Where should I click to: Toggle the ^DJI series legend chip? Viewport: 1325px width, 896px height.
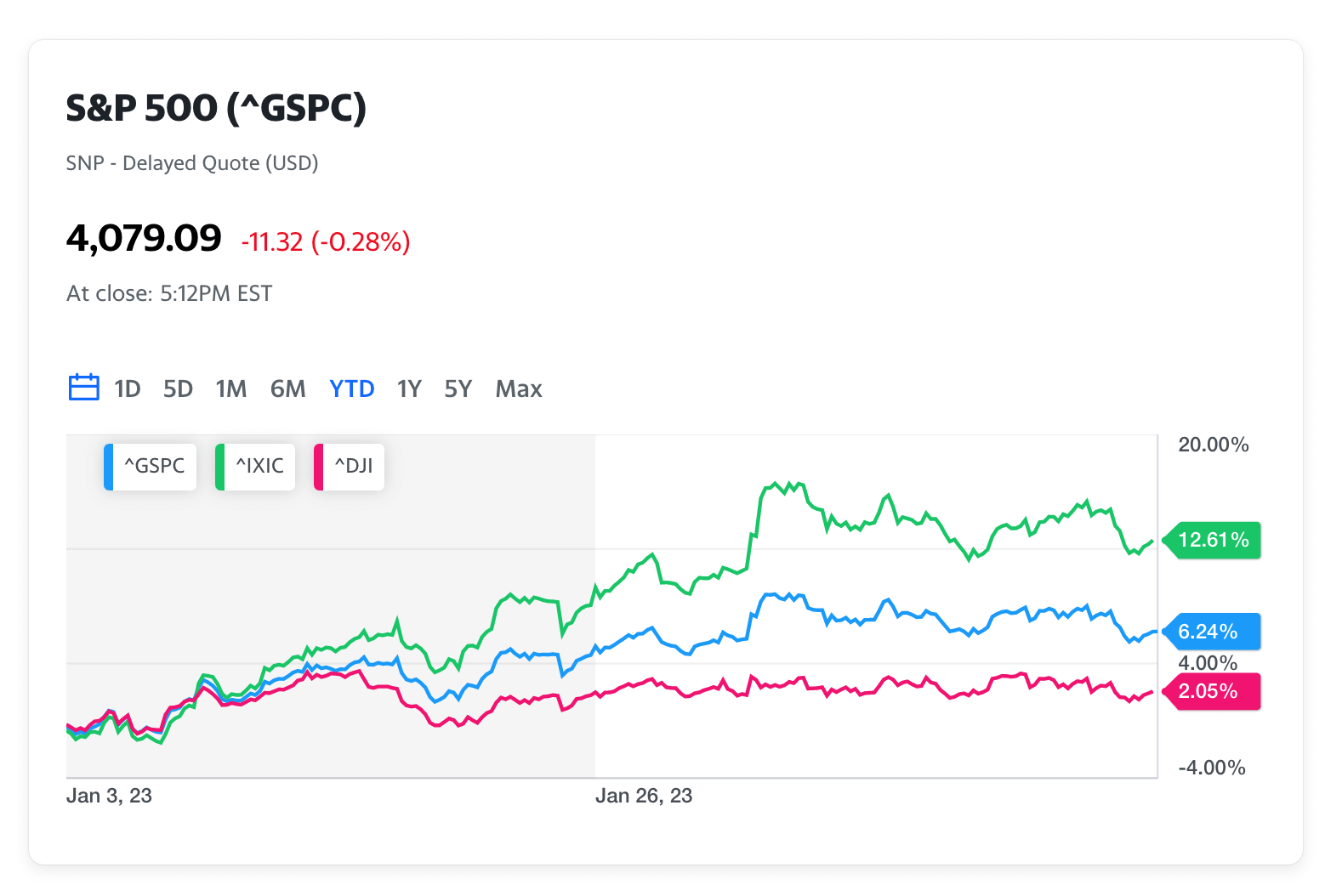point(350,467)
